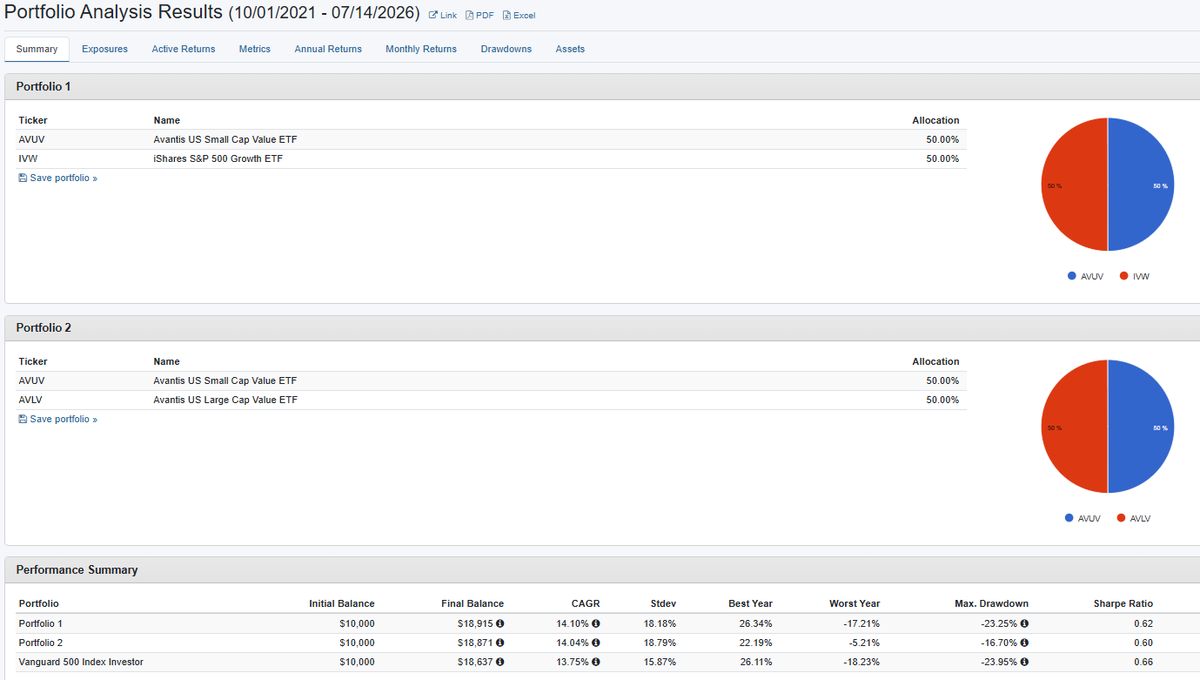Image resolution: width=1200 pixels, height=680 pixels.
Task: Click the Worst Year value -18.23%
Action: (x=861, y=662)
